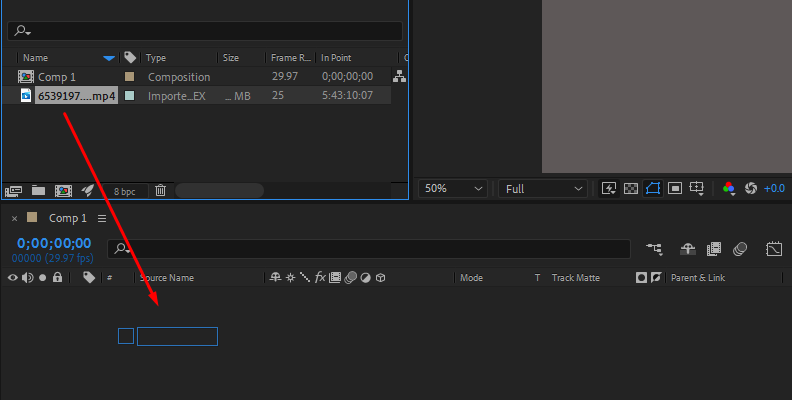Select the mp4 footage item in Project
This screenshot has height=400, width=792.
pyautogui.click(x=76, y=96)
